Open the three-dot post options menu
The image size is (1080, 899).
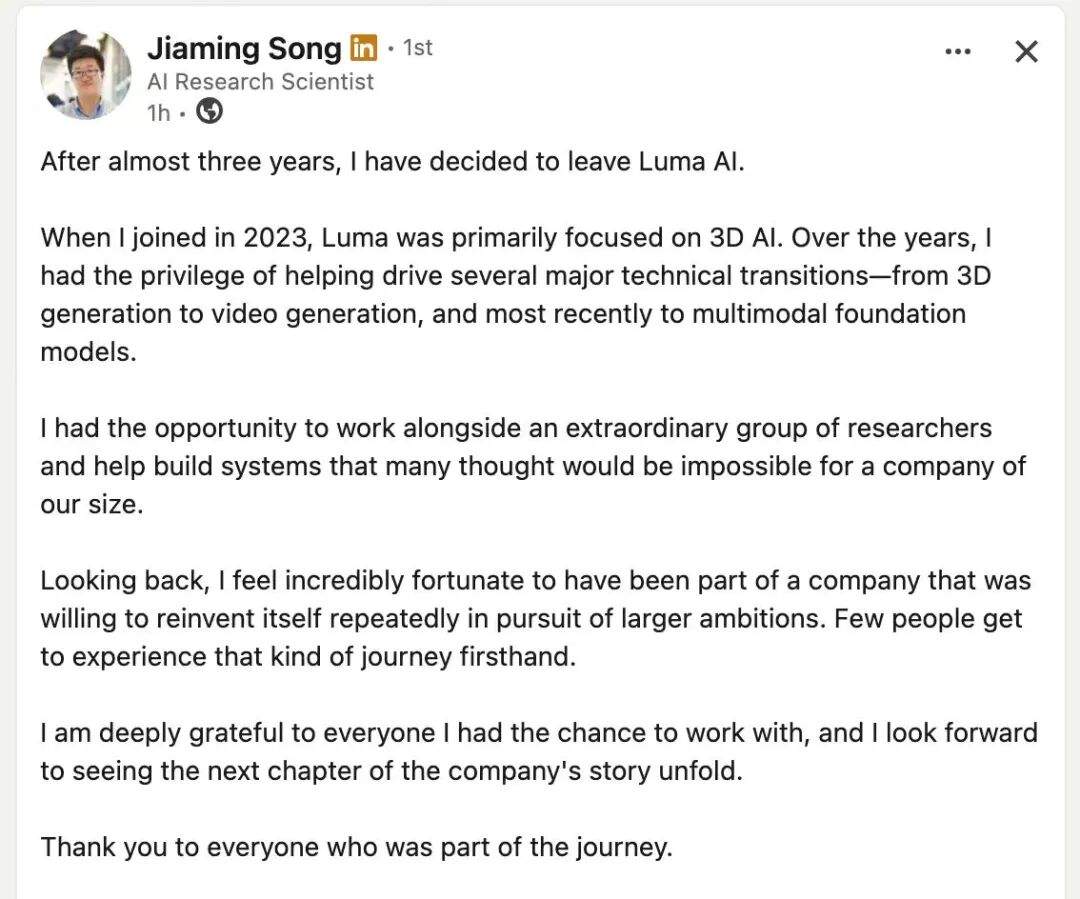coord(957,52)
